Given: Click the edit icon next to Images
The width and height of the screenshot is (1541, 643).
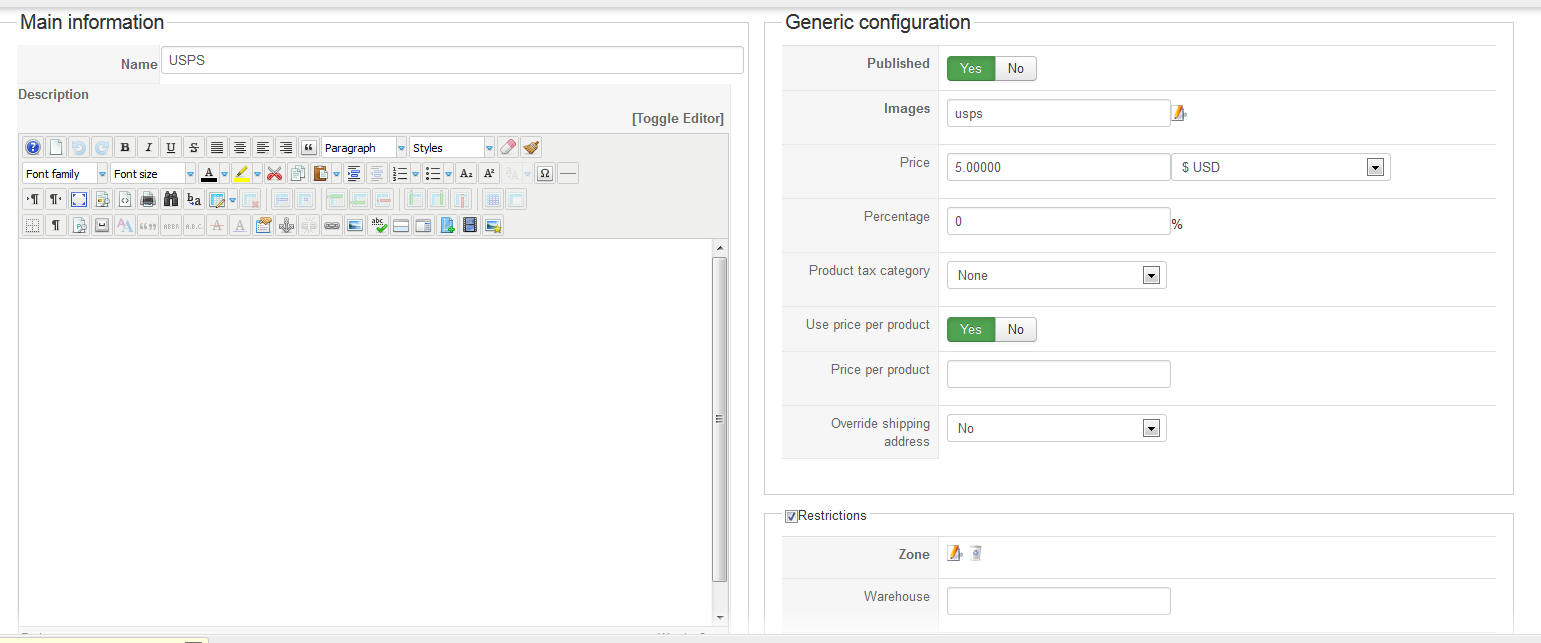Looking at the screenshot, I should tap(1179, 113).
